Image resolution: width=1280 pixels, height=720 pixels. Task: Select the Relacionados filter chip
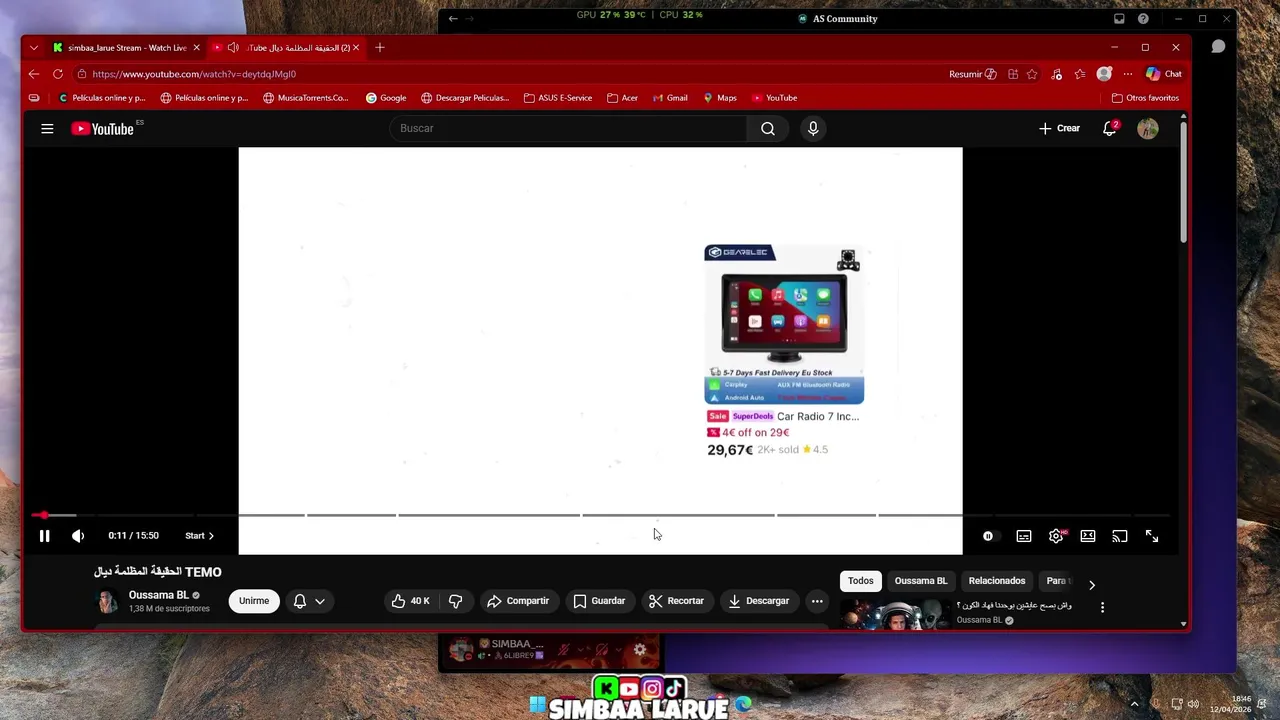click(x=997, y=581)
